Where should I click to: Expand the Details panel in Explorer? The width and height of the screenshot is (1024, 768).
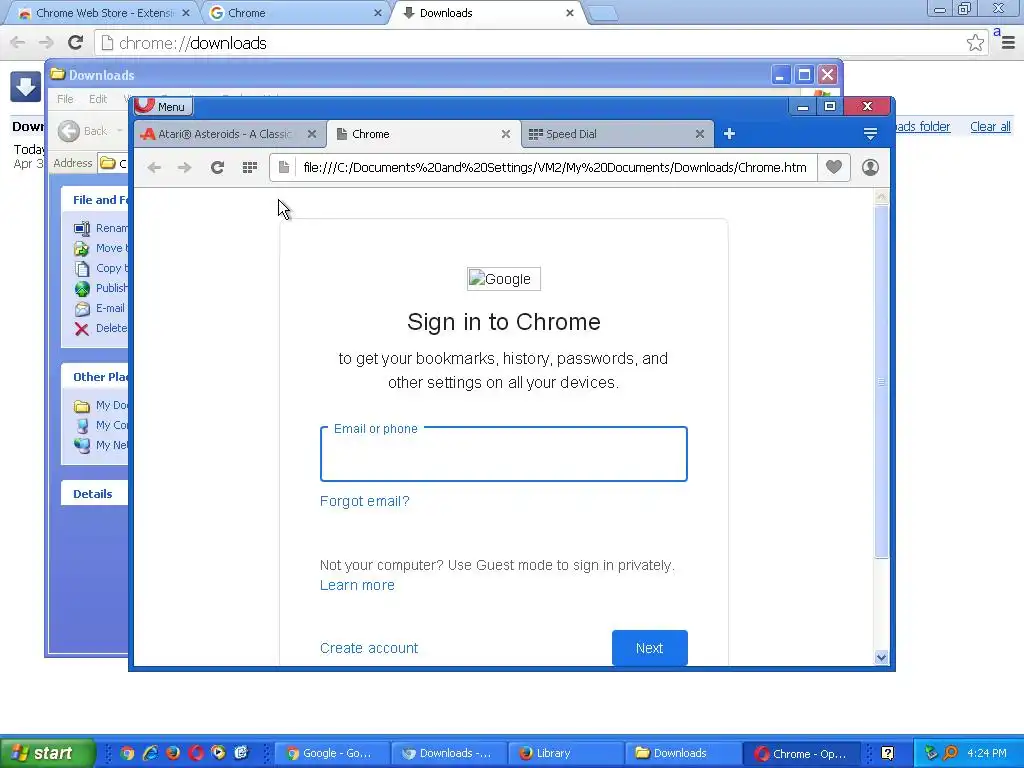point(93,494)
